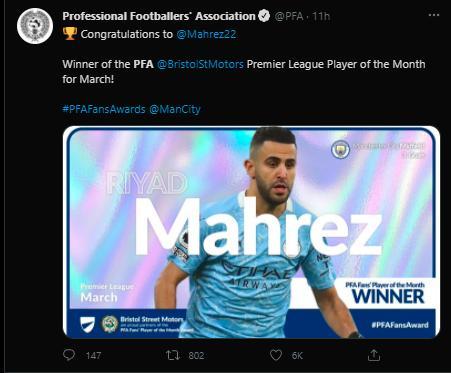Enlarge the Mahrez winner image

click(x=251, y=232)
